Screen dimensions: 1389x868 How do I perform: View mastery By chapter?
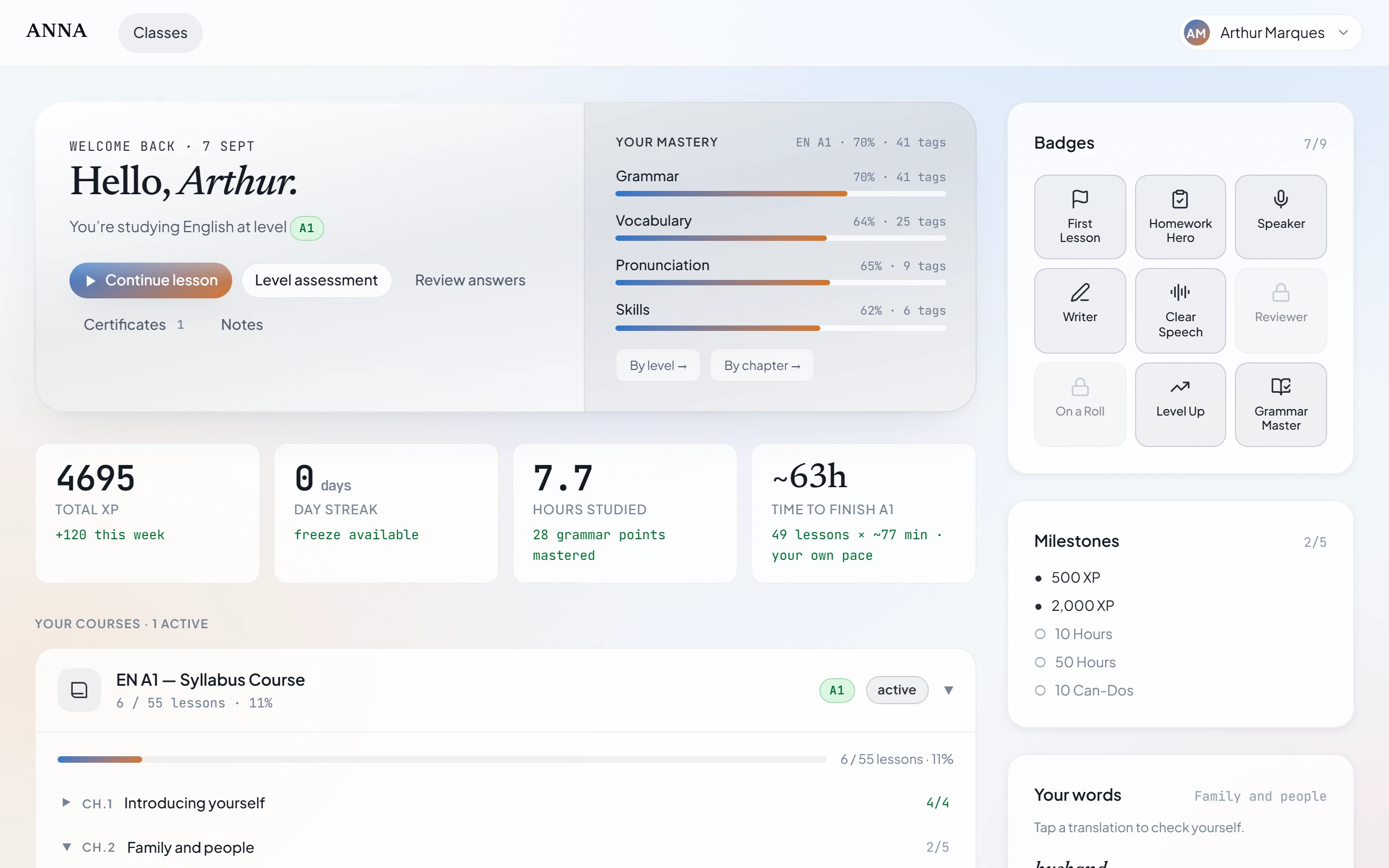coord(762,365)
